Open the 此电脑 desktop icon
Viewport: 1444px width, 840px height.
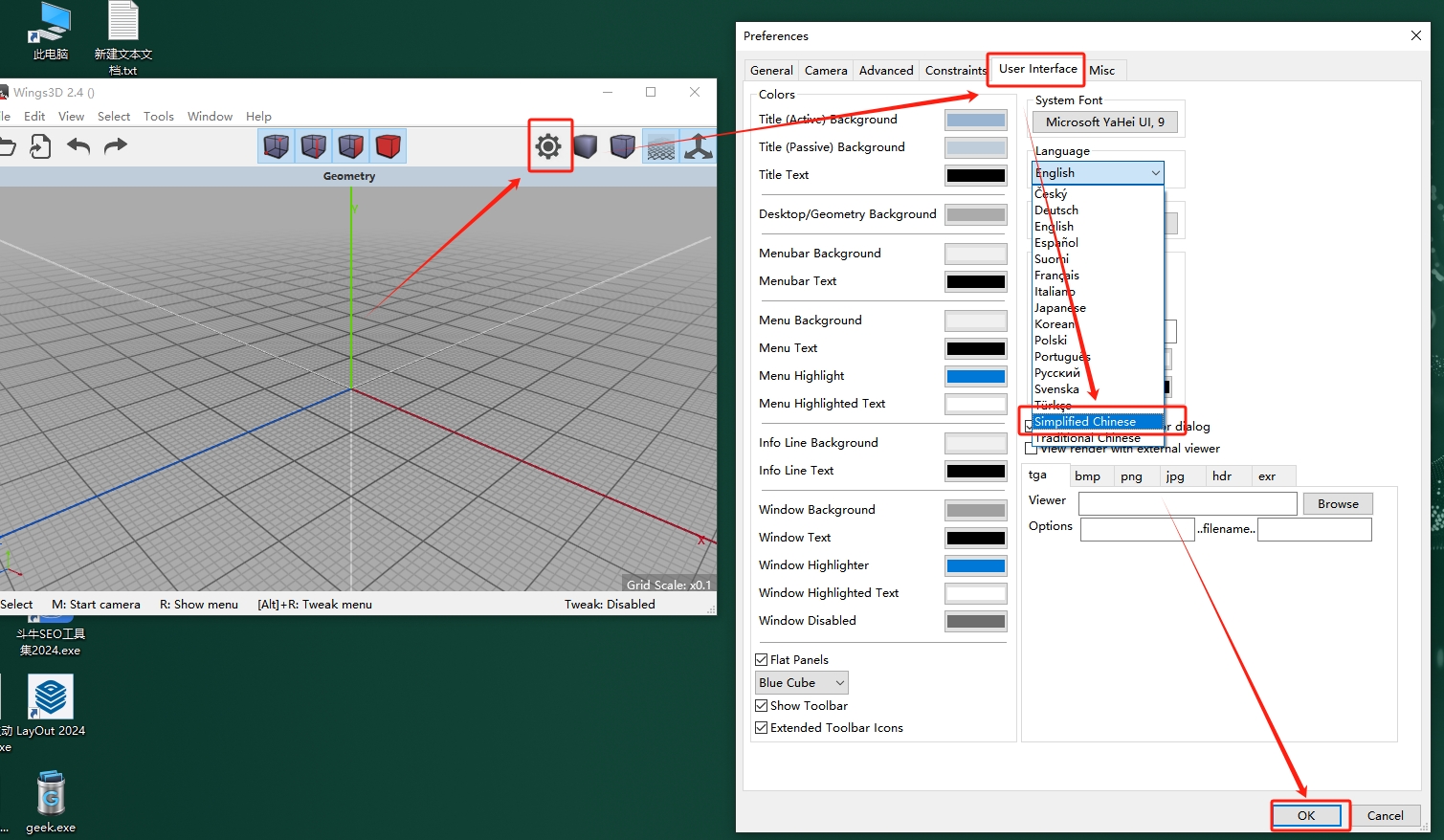click(51, 32)
